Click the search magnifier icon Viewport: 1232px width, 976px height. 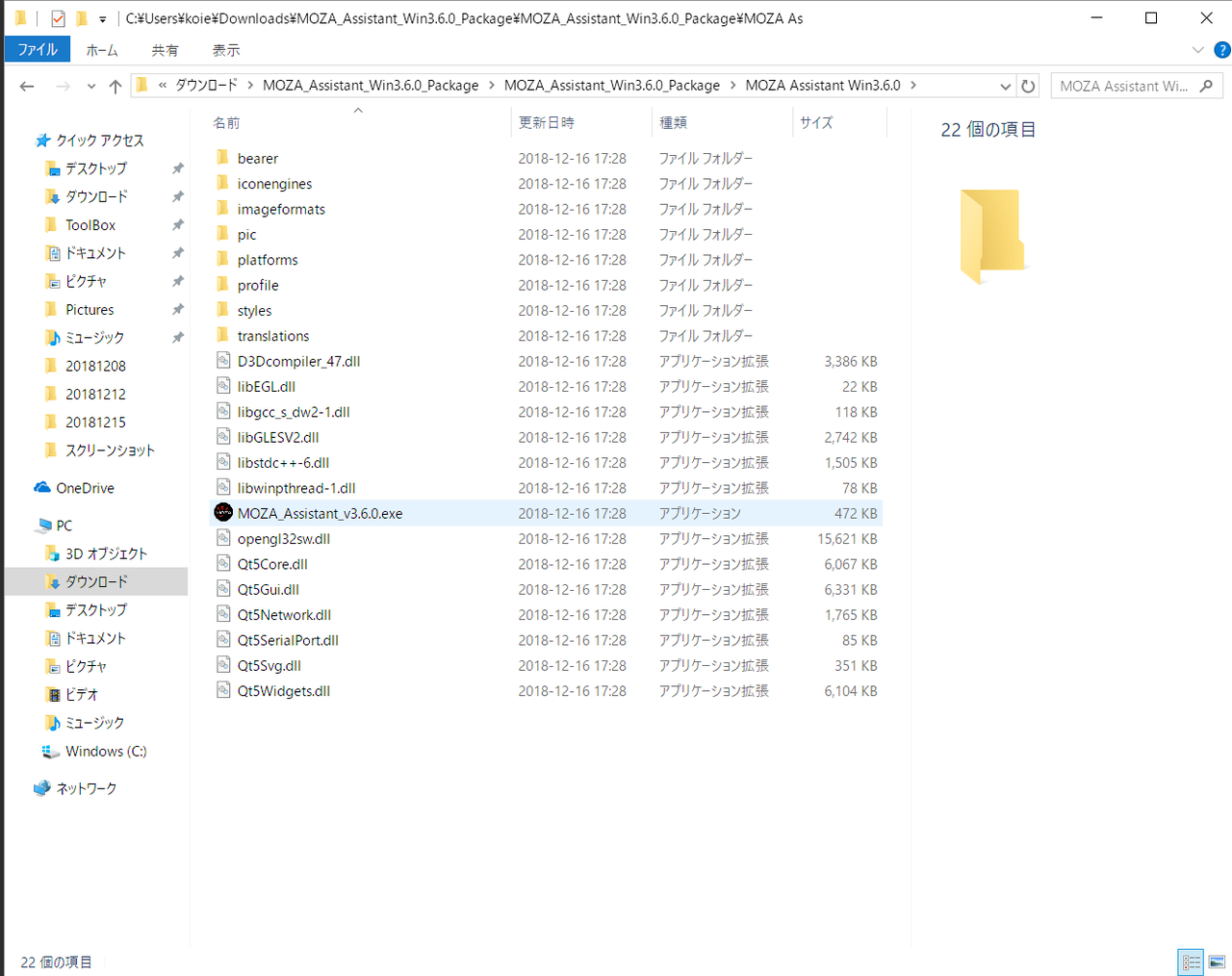tap(1206, 86)
